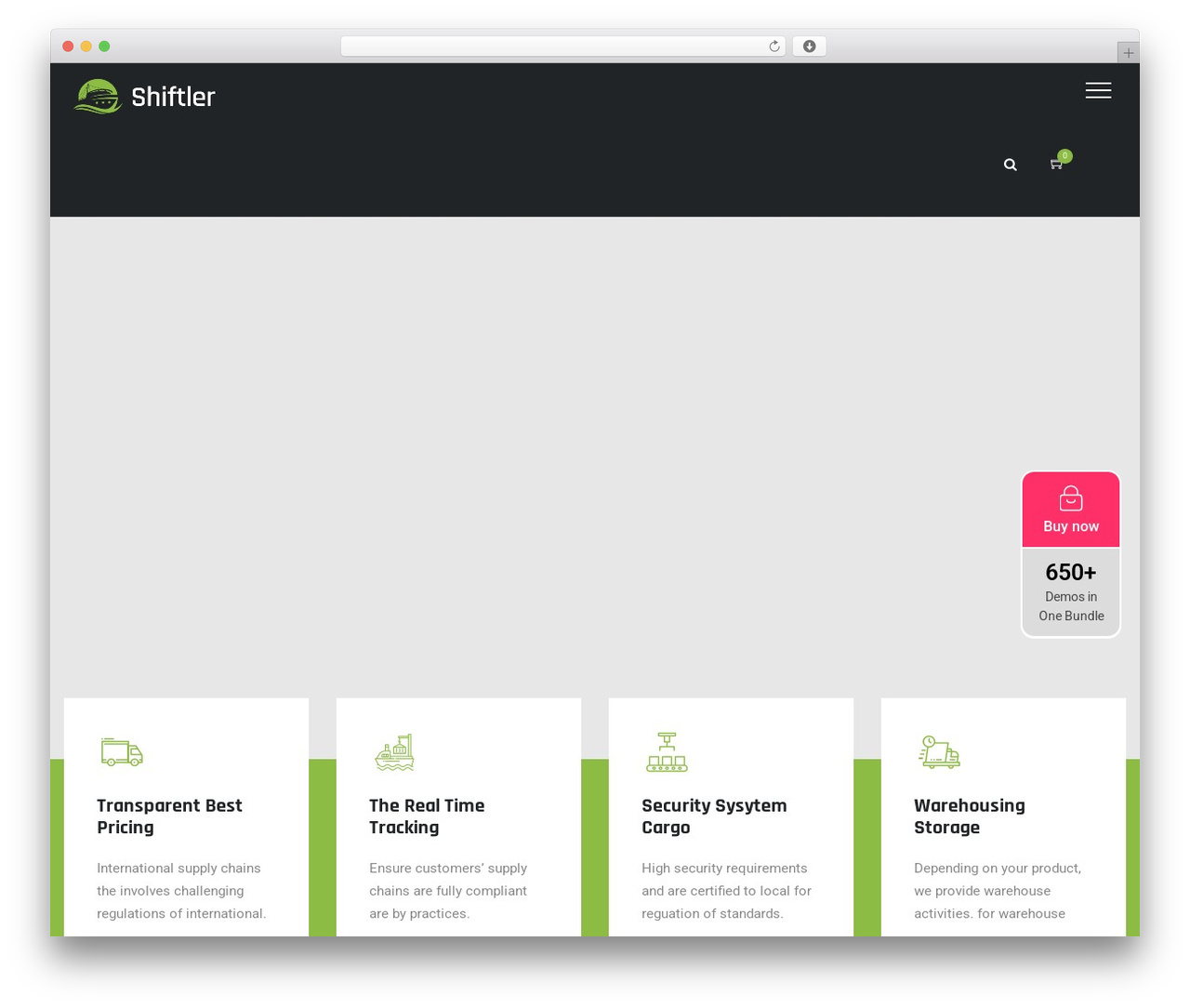This screenshot has height=1008, width=1190.
Task: Open a new browser tab with the plus button
Action: click(1128, 53)
